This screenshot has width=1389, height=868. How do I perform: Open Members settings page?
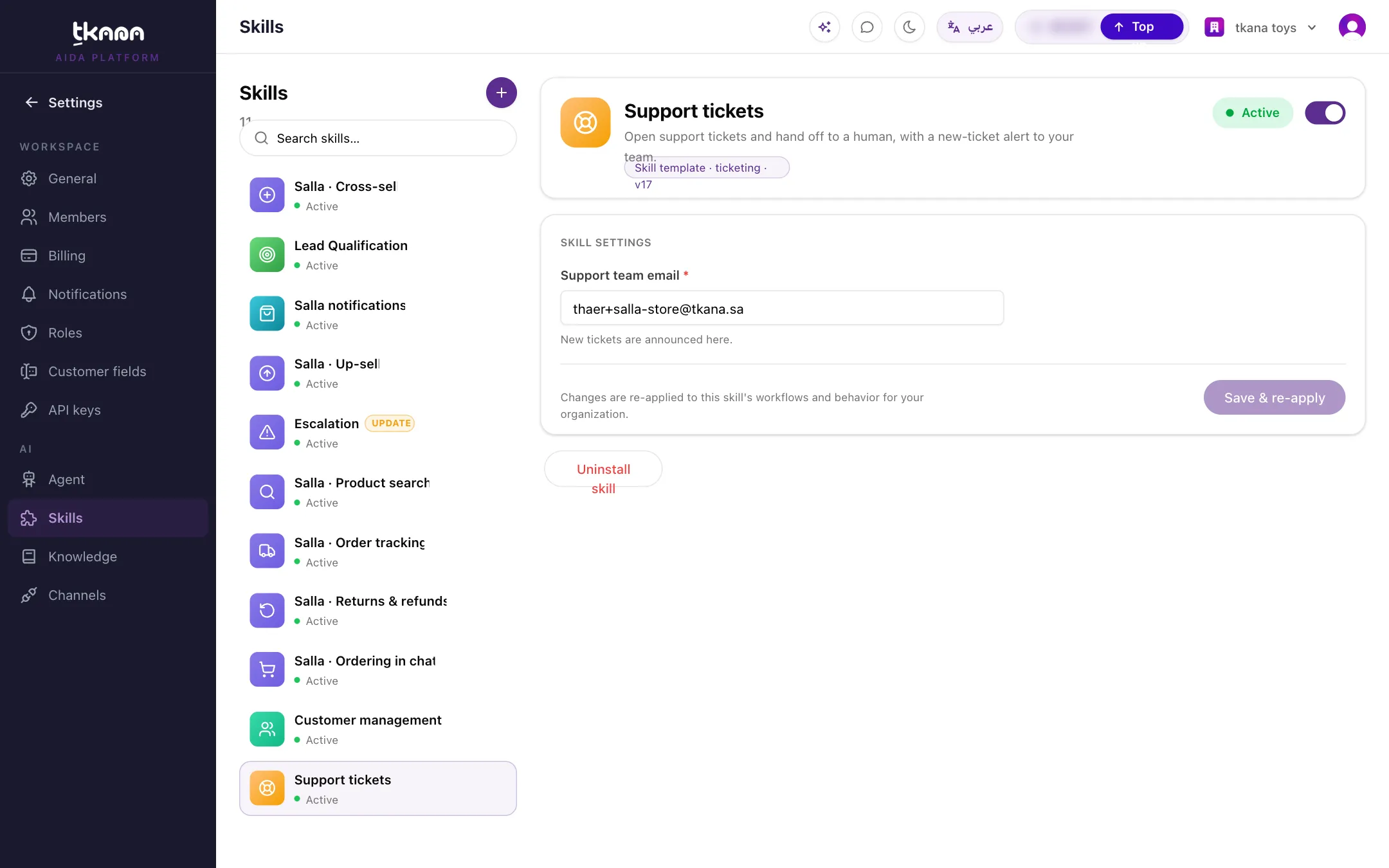pyautogui.click(x=108, y=217)
